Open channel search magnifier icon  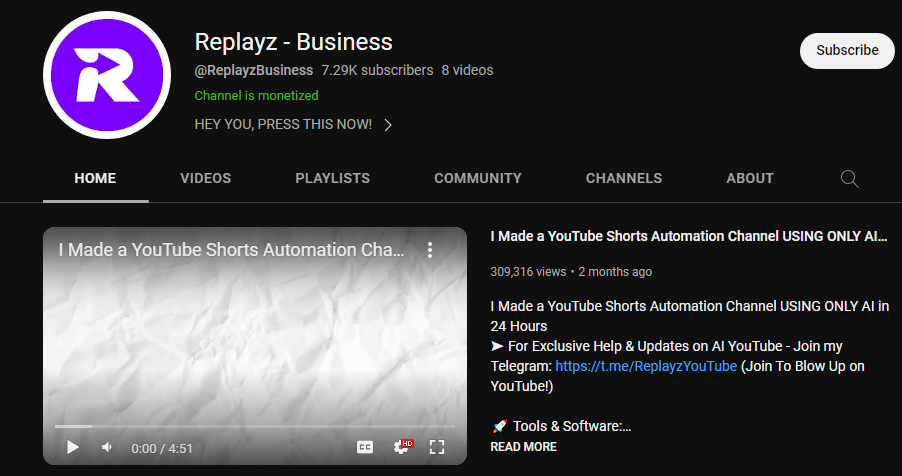click(850, 178)
